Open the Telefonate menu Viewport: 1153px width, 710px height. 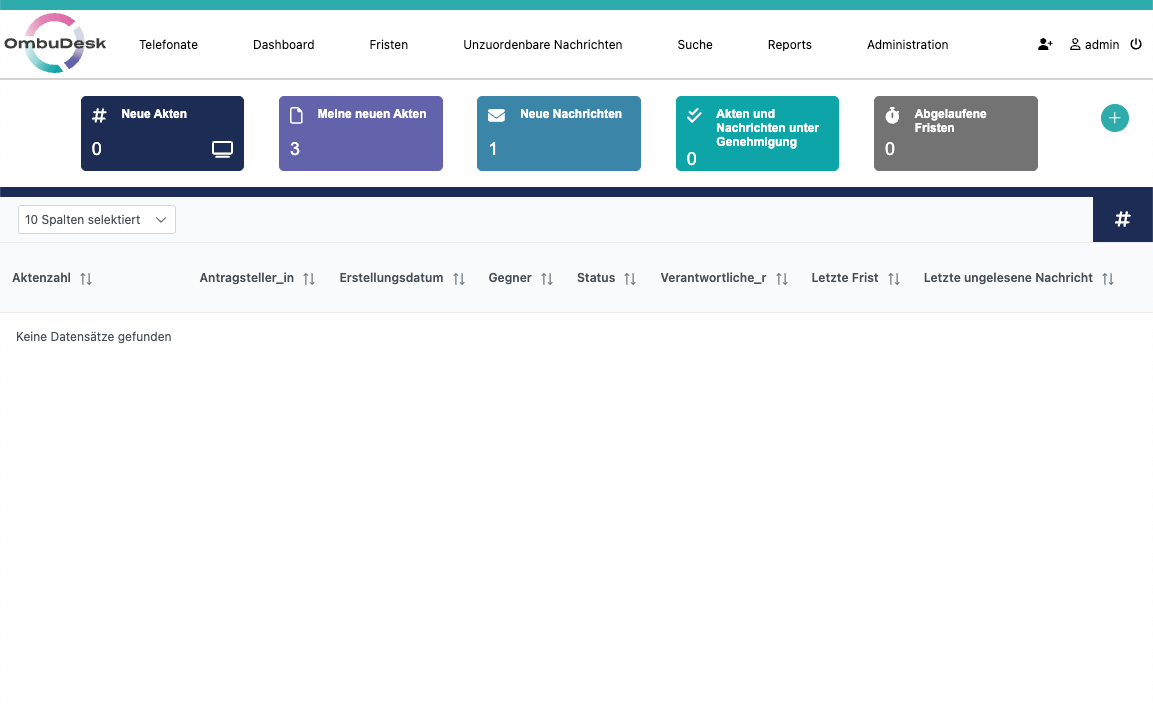[168, 45]
